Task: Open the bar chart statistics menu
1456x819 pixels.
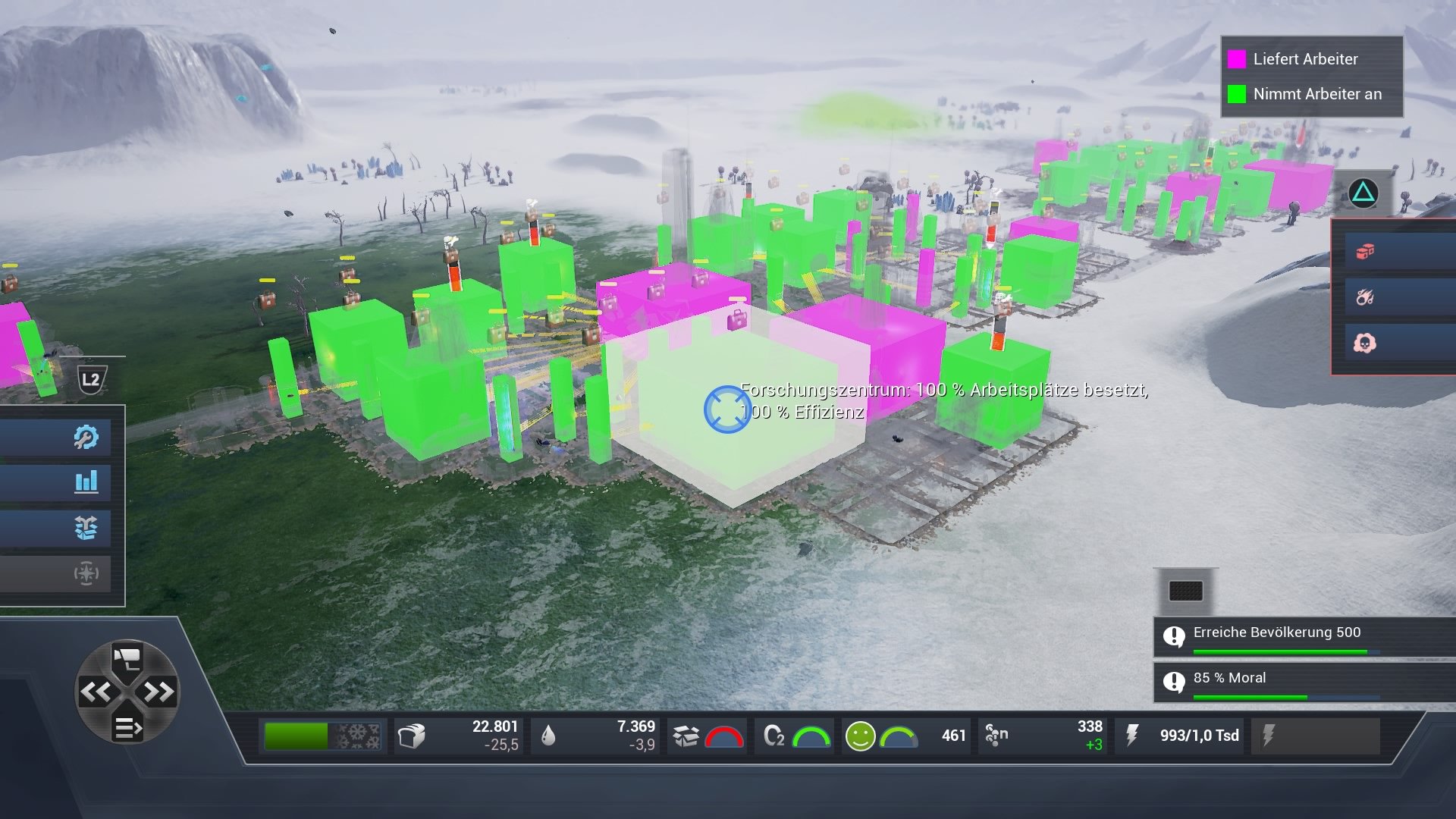Action: click(86, 482)
